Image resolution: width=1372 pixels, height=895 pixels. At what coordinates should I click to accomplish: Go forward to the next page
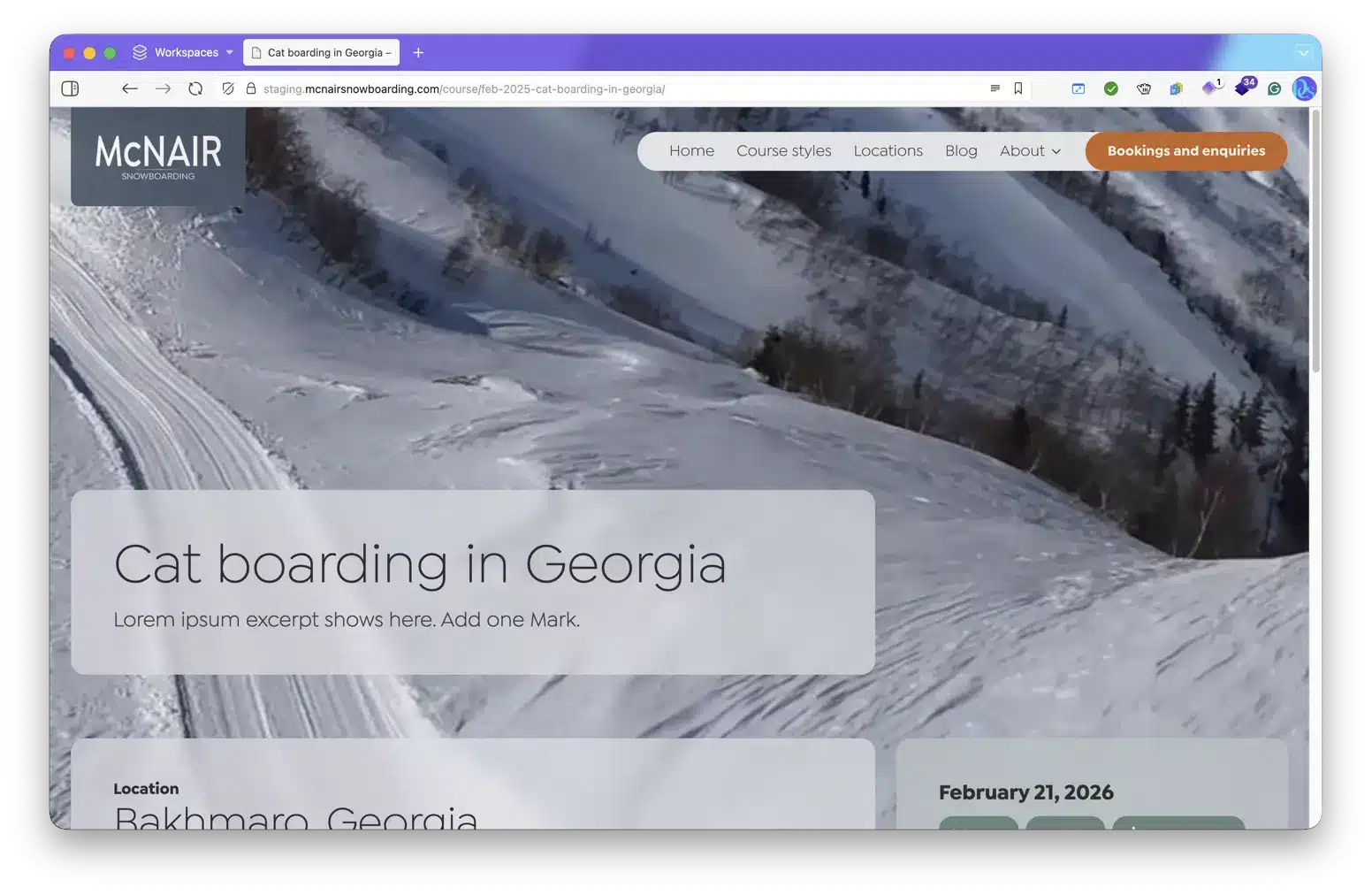coord(163,88)
